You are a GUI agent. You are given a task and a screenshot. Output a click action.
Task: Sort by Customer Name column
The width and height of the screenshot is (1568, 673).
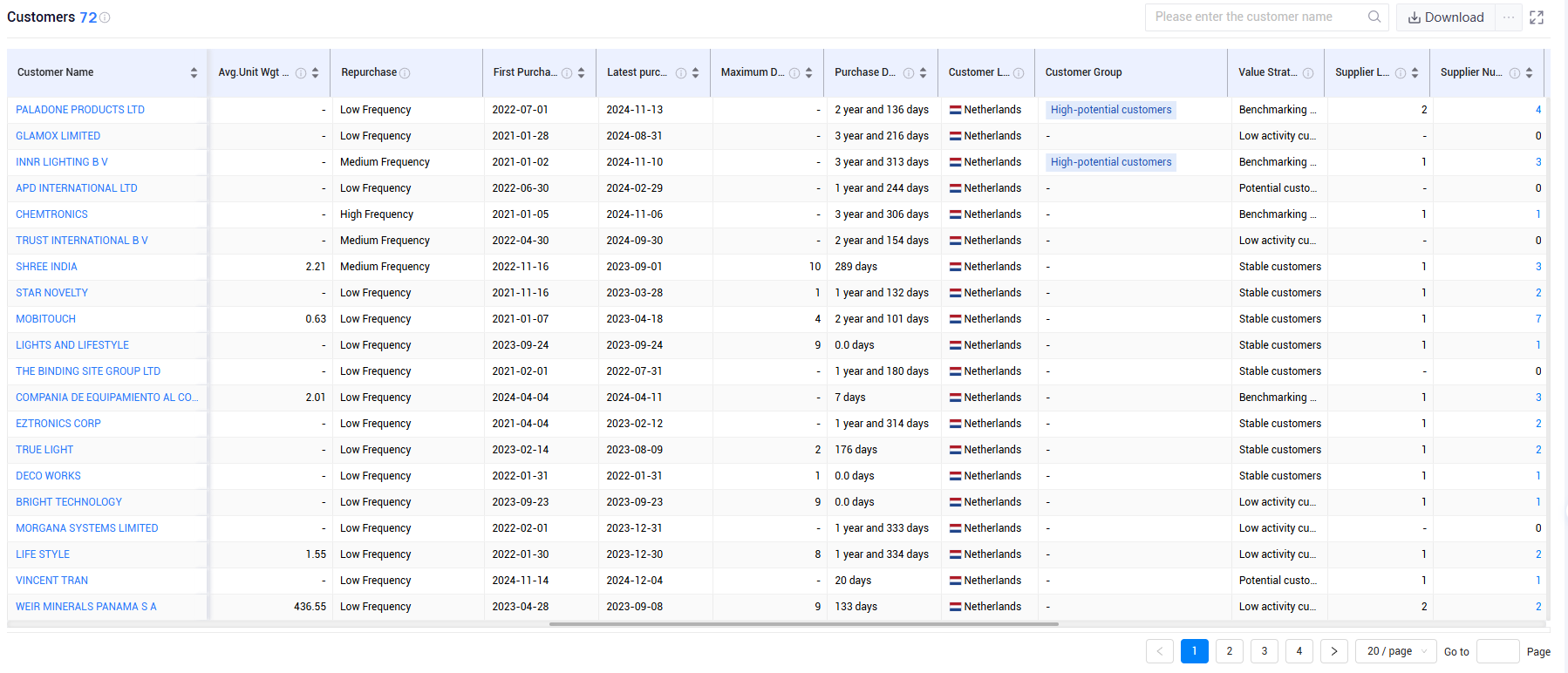[194, 73]
